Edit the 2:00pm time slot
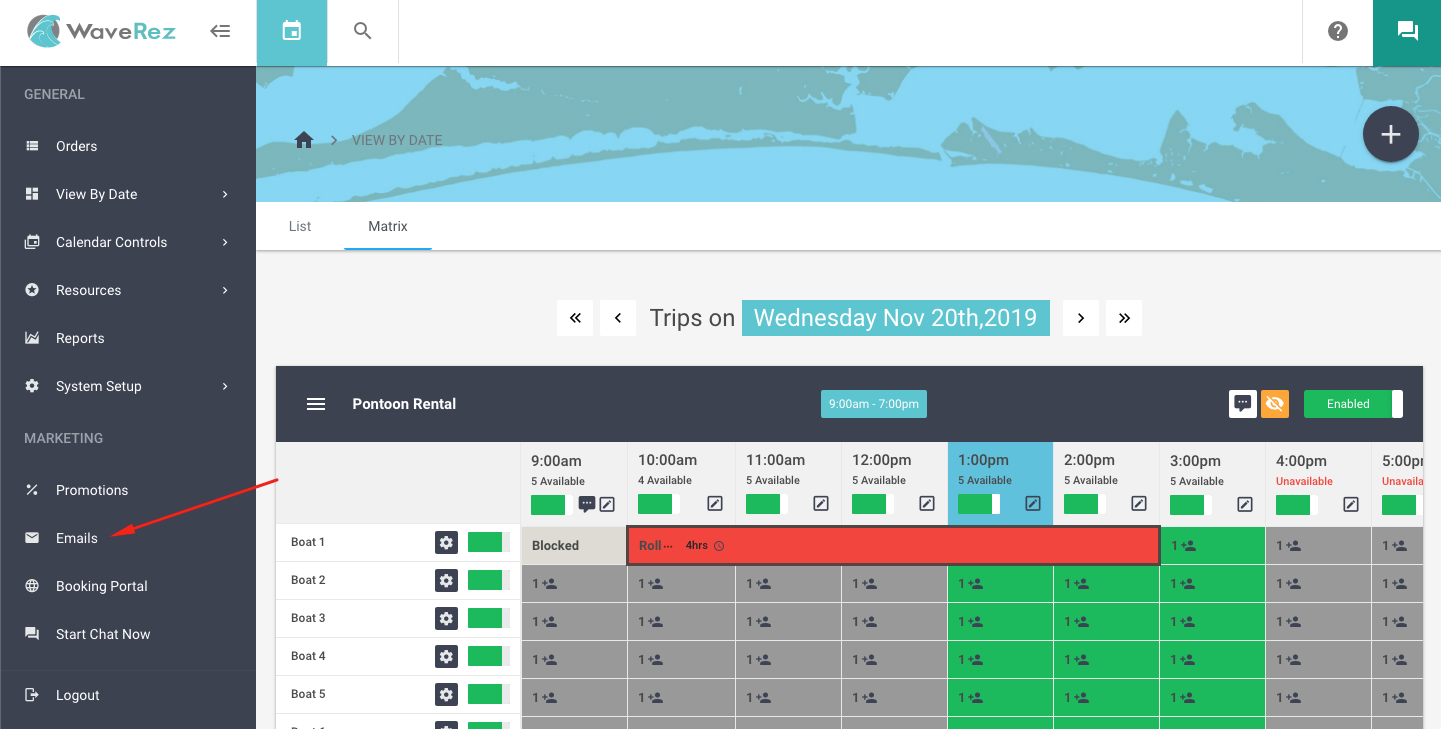 click(x=1139, y=504)
